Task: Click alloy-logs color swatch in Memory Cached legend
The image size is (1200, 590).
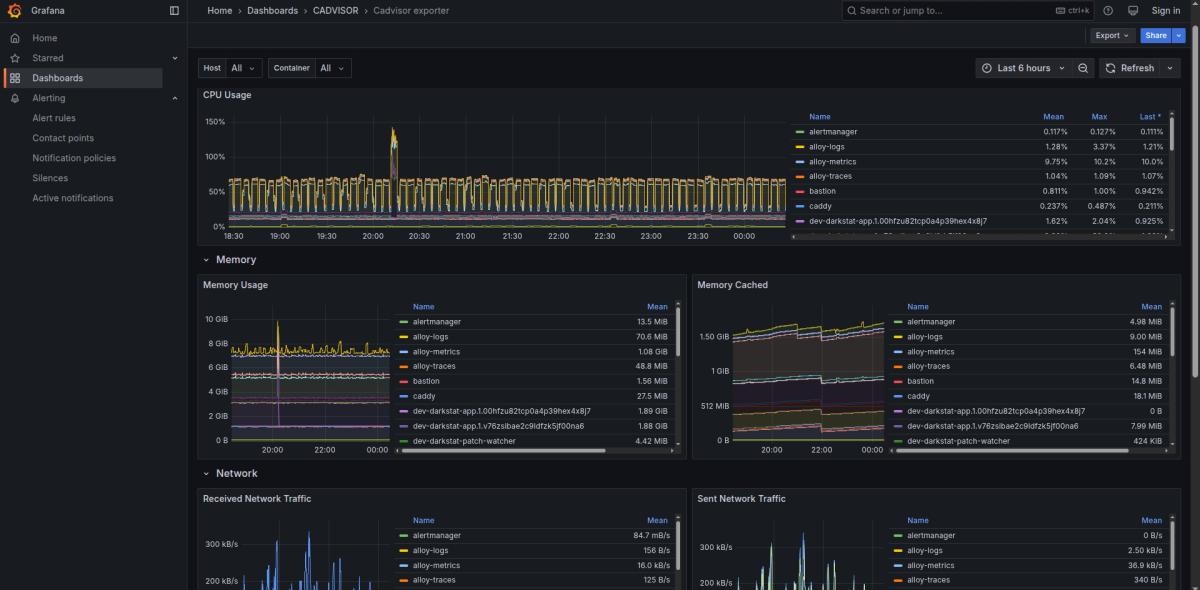Action: 898,337
